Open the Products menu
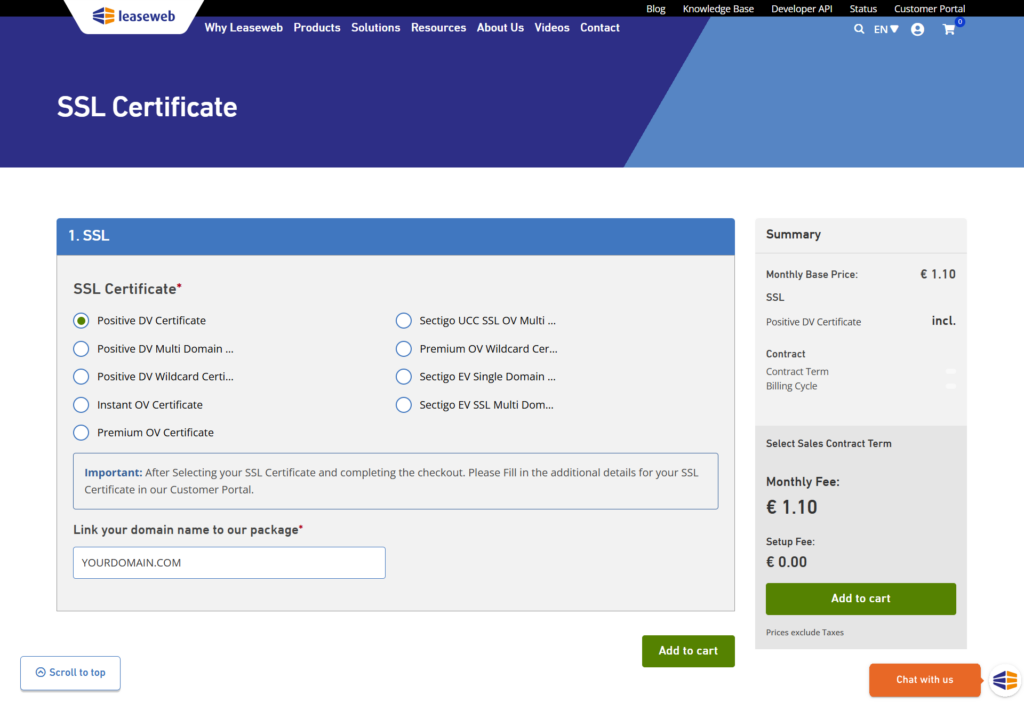1024x710 pixels. 317,27
